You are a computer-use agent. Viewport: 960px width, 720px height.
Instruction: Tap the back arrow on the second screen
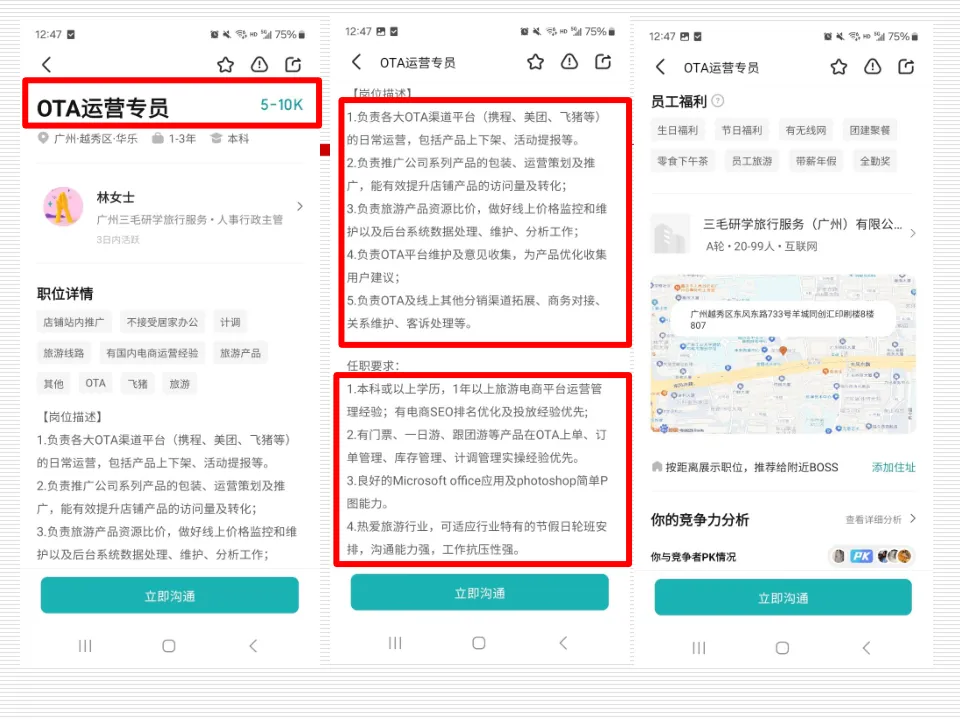click(x=356, y=63)
